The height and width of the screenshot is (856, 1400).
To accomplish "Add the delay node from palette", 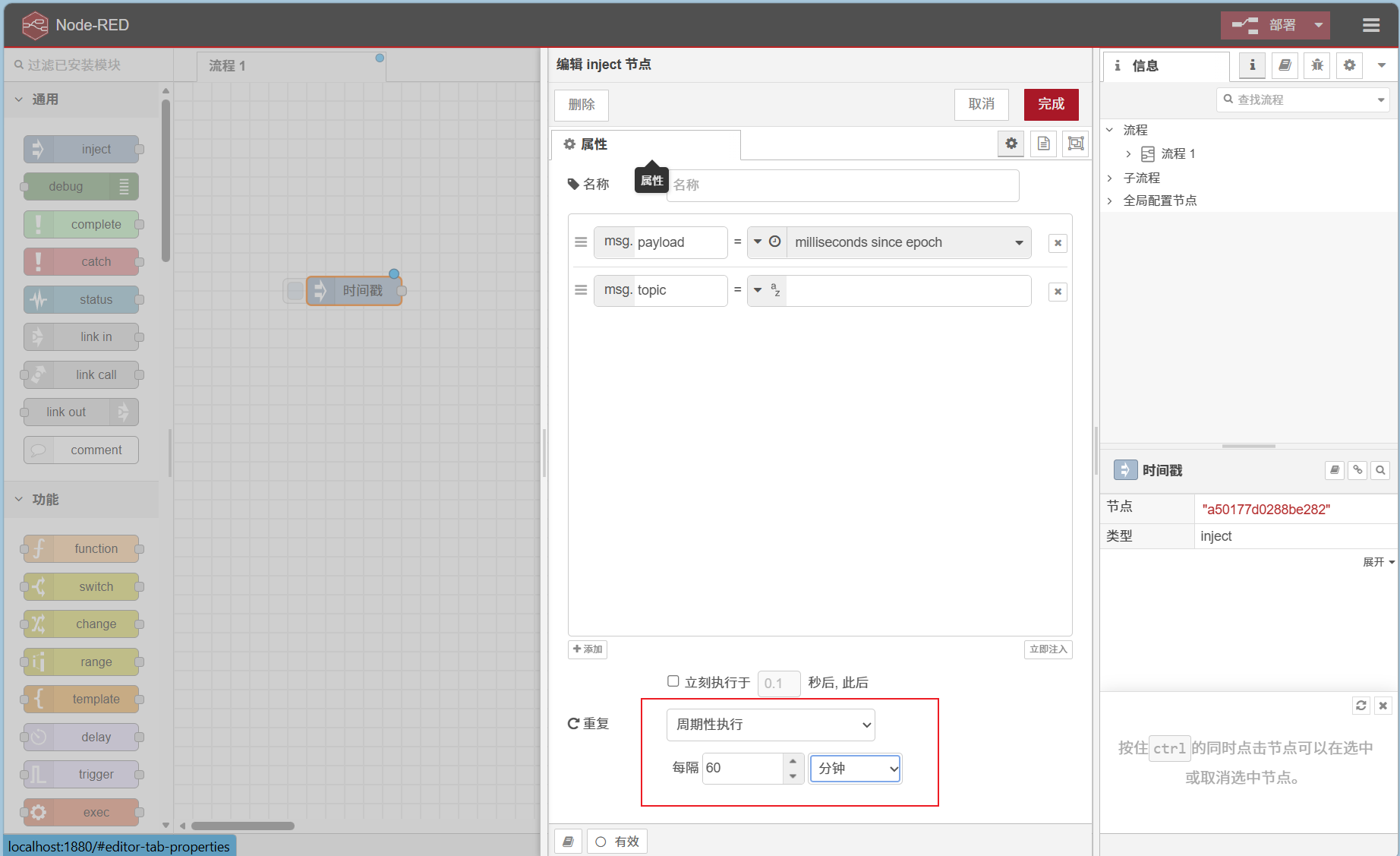I will coord(82,738).
